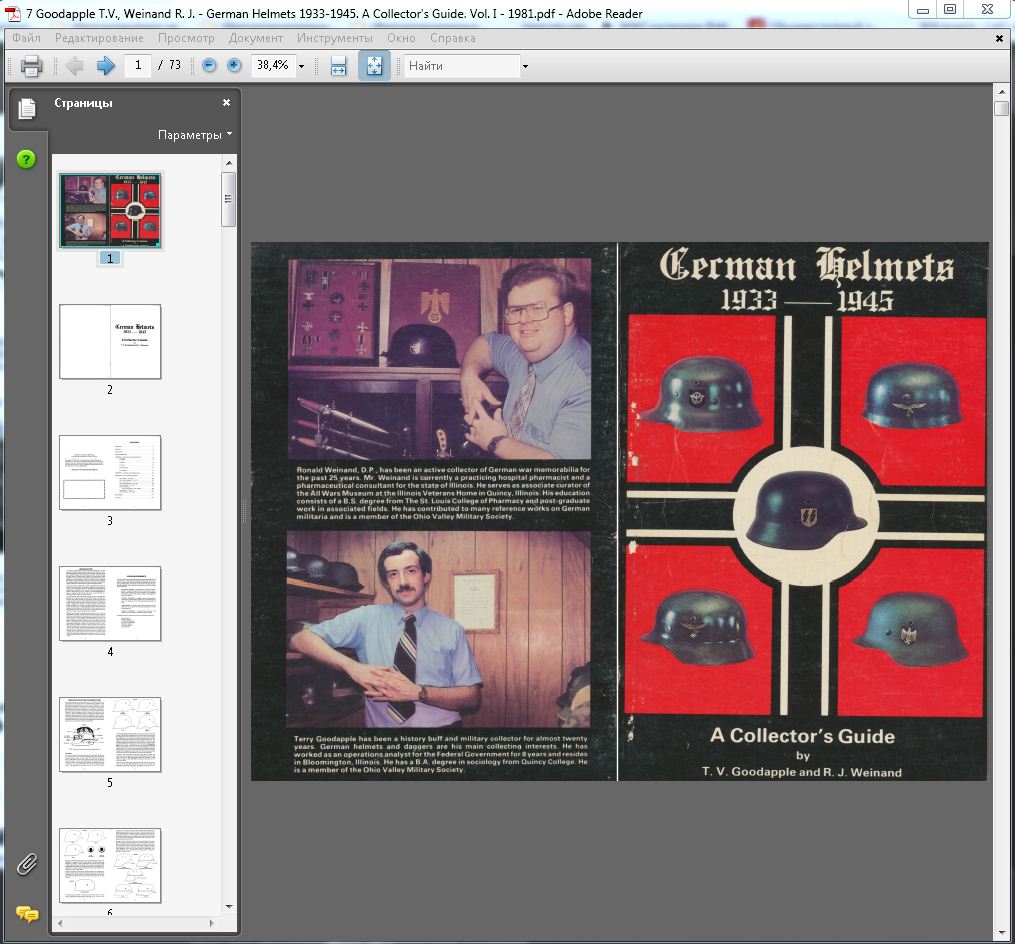The height and width of the screenshot is (944, 1015).
Task: Go to the previous page arrow
Action: 74,66
